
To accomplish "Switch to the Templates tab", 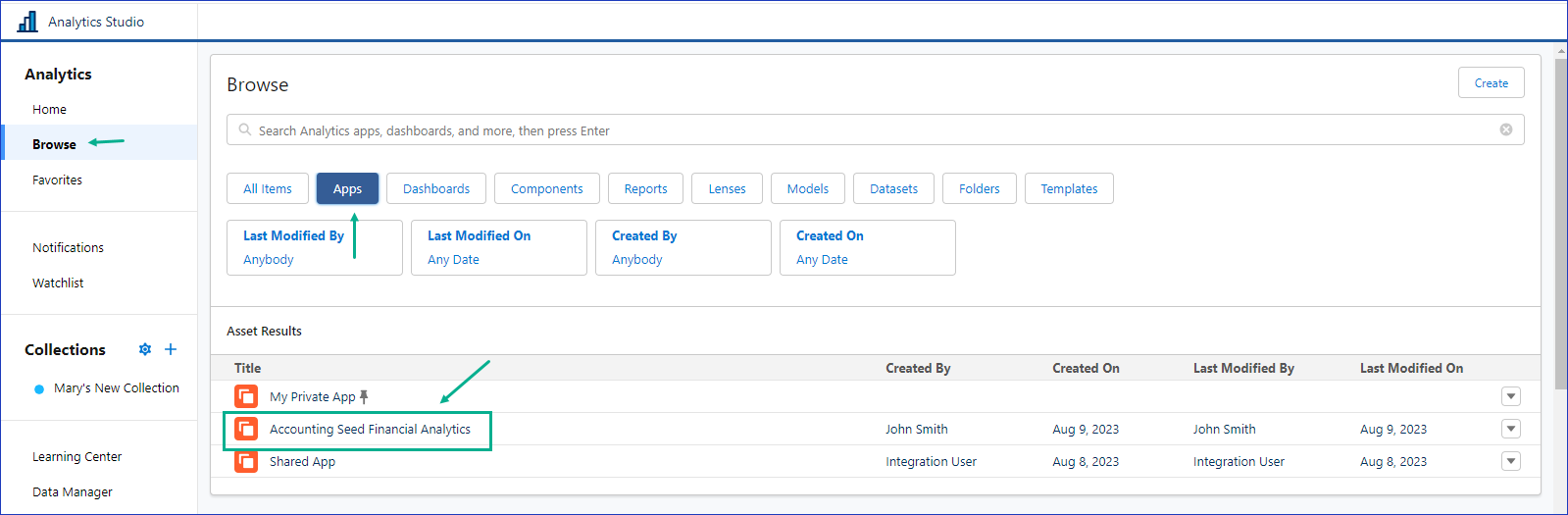I will click(x=1069, y=188).
